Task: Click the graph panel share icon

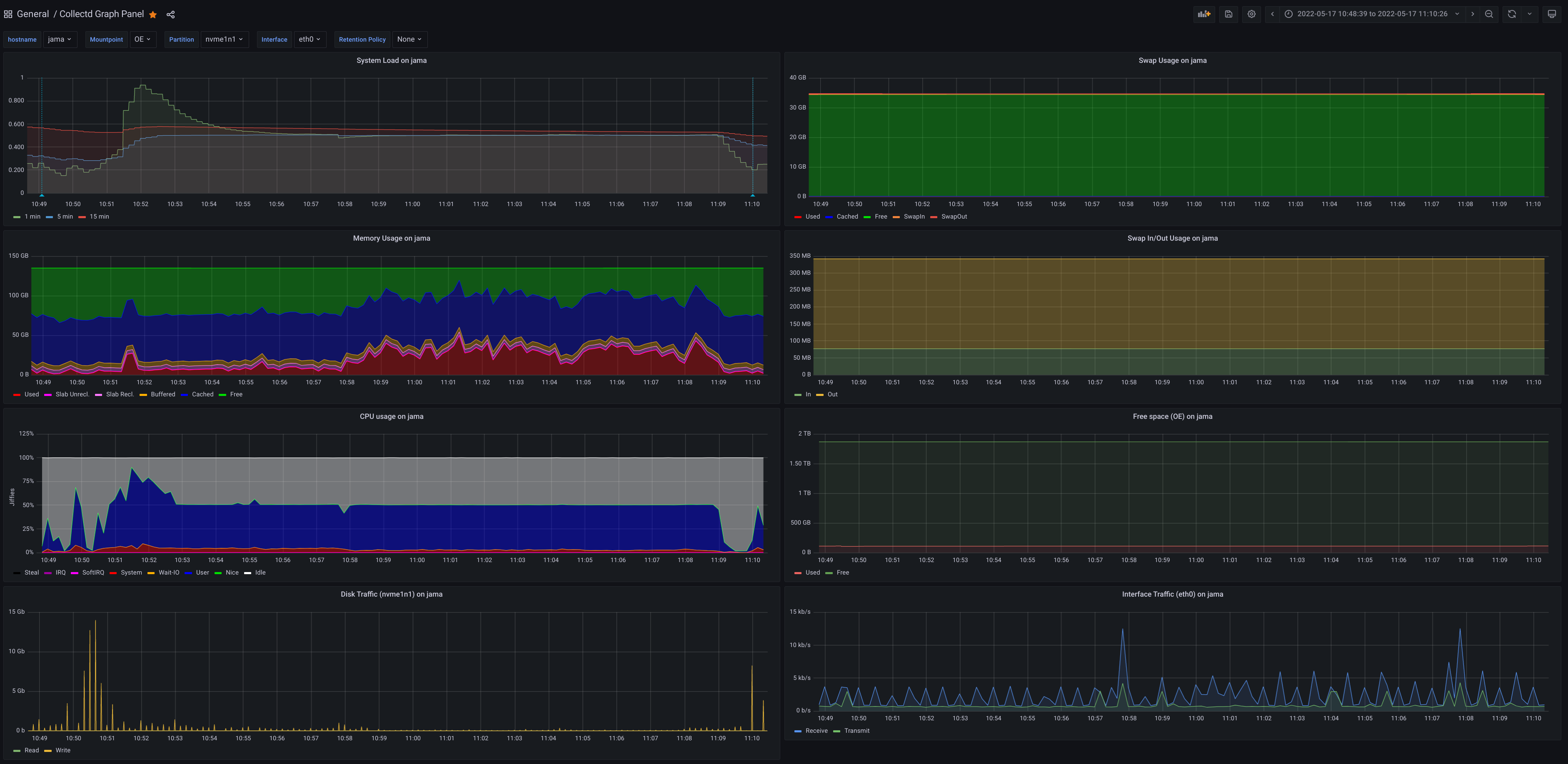Action: [170, 14]
